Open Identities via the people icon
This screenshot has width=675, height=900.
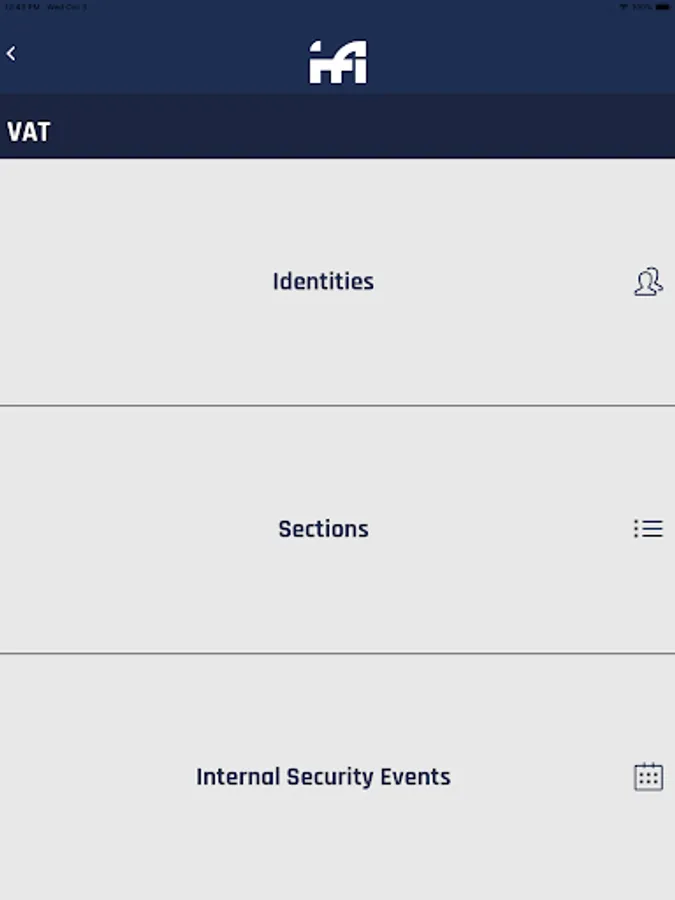tap(648, 282)
